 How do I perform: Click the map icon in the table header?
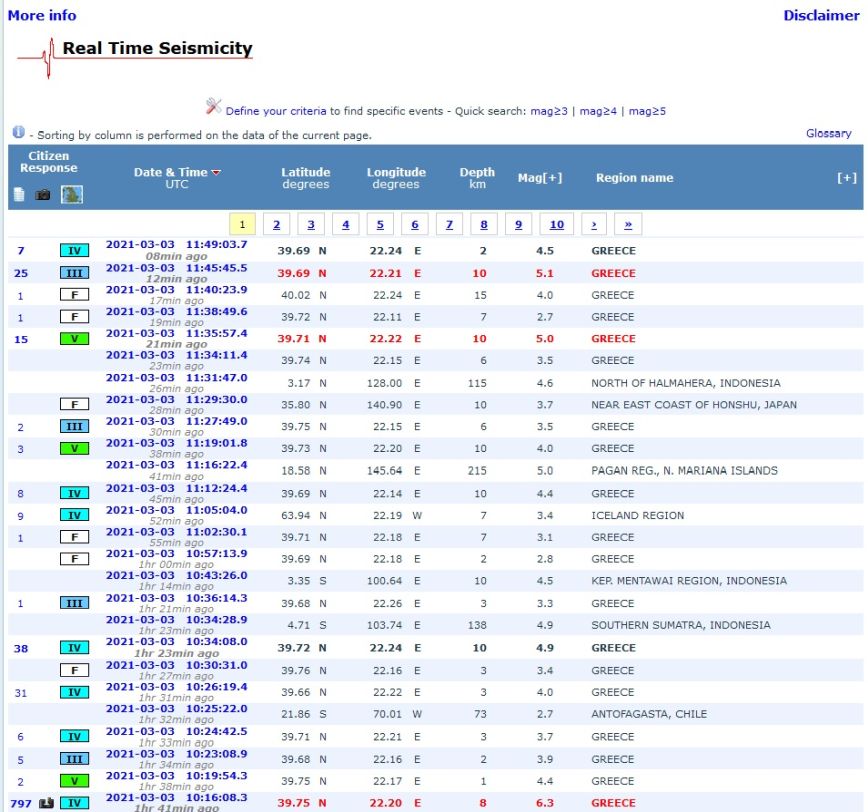71,193
